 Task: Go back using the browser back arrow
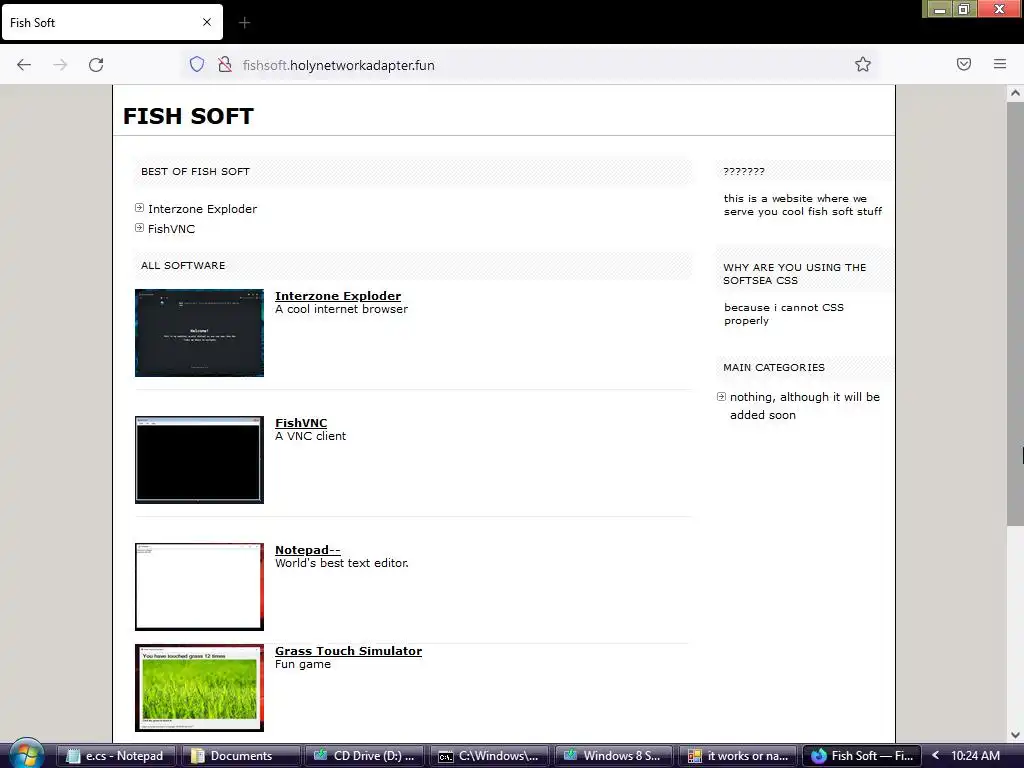coord(24,65)
